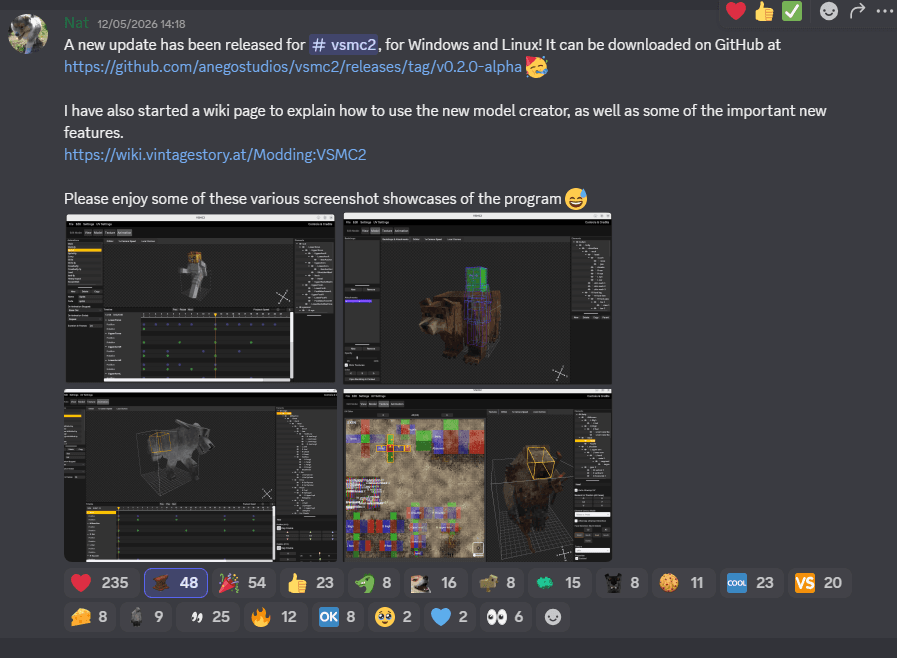This screenshot has width=897, height=658.
Task: Click add reaction smiley after reactions
Action: coord(553,617)
